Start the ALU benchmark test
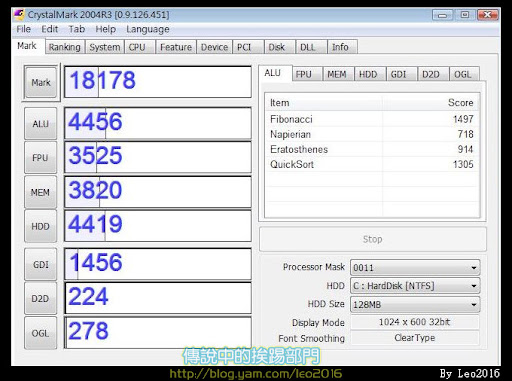The width and height of the screenshot is (512, 381). tap(41, 124)
